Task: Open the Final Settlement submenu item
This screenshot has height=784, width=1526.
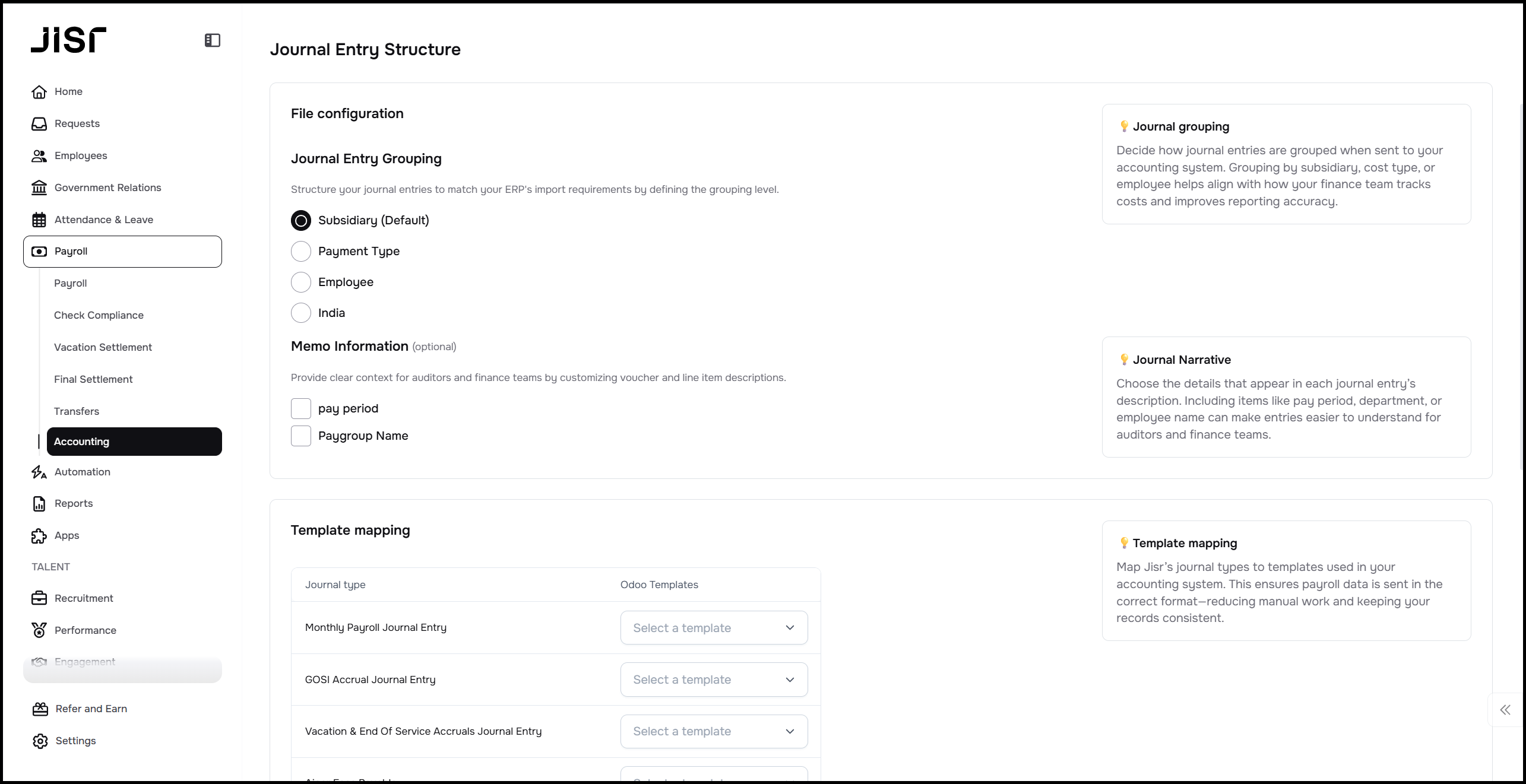Action: click(93, 379)
